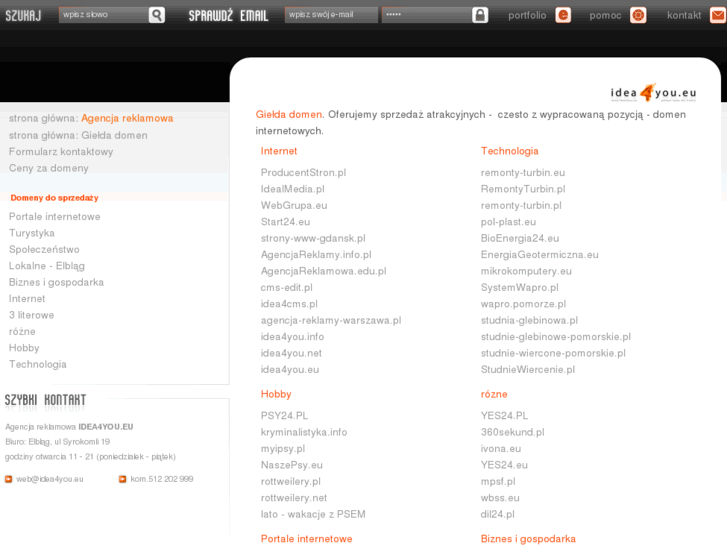Click the idea4you.eu logo
The image size is (727, 545).
(x=653, y=93)
